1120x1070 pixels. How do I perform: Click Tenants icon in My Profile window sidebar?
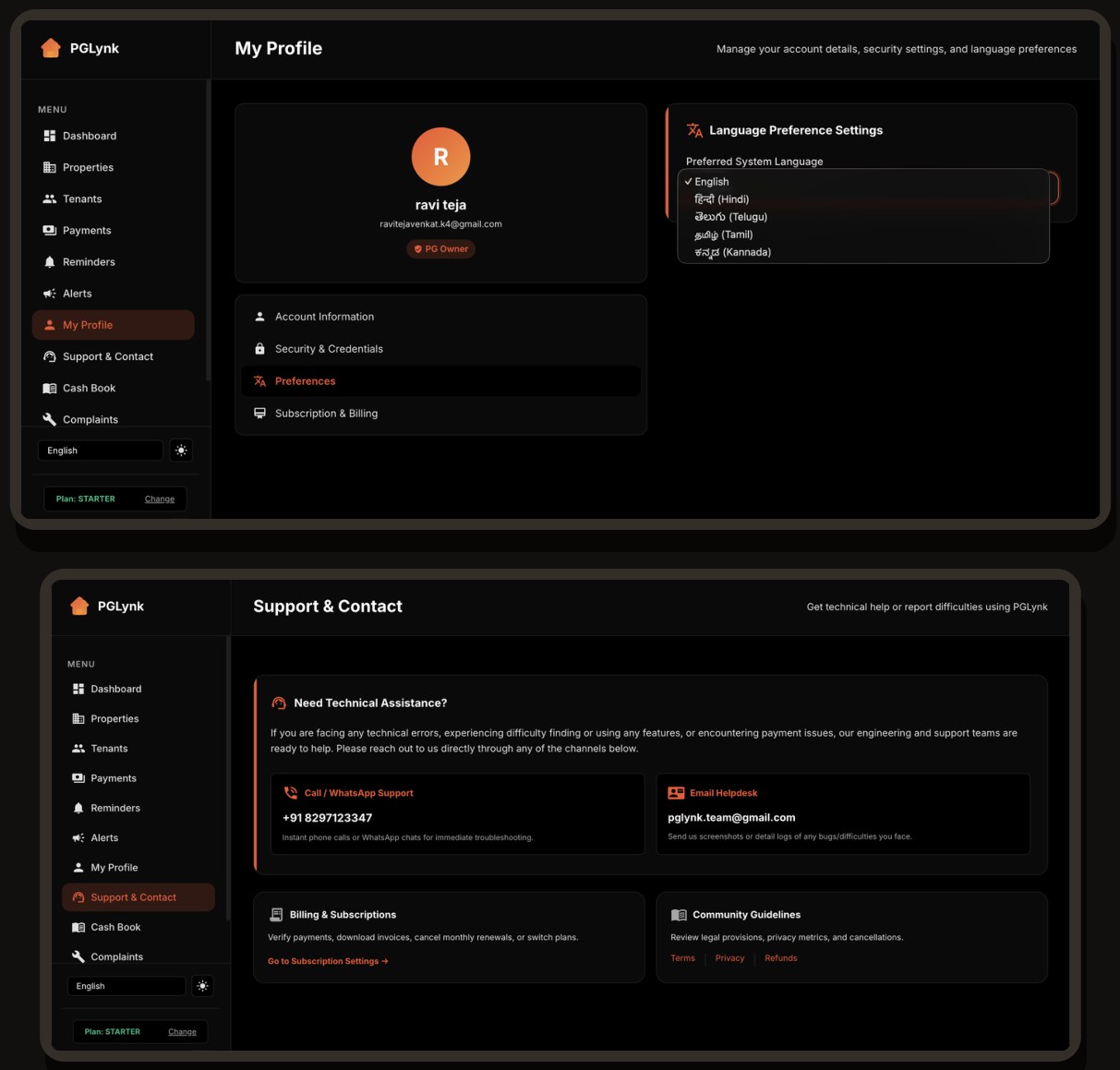(50, 198)
